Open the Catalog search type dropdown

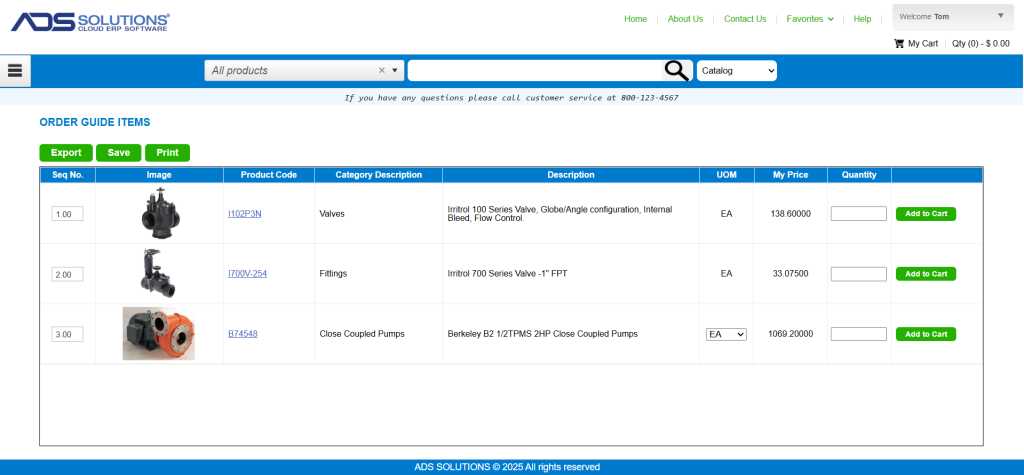point(737,71)
